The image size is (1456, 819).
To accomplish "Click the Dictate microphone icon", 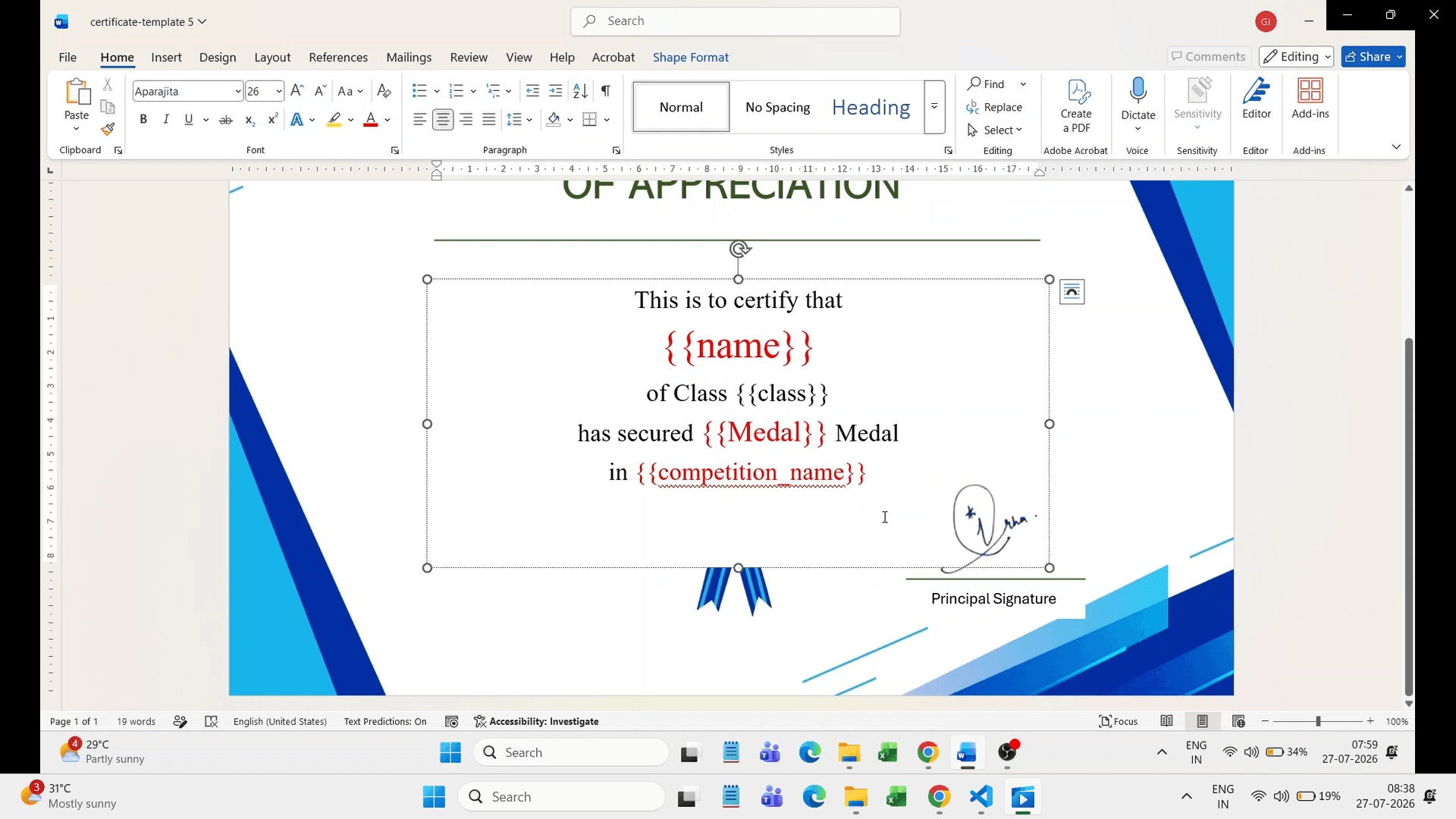I will (1137, 90).
